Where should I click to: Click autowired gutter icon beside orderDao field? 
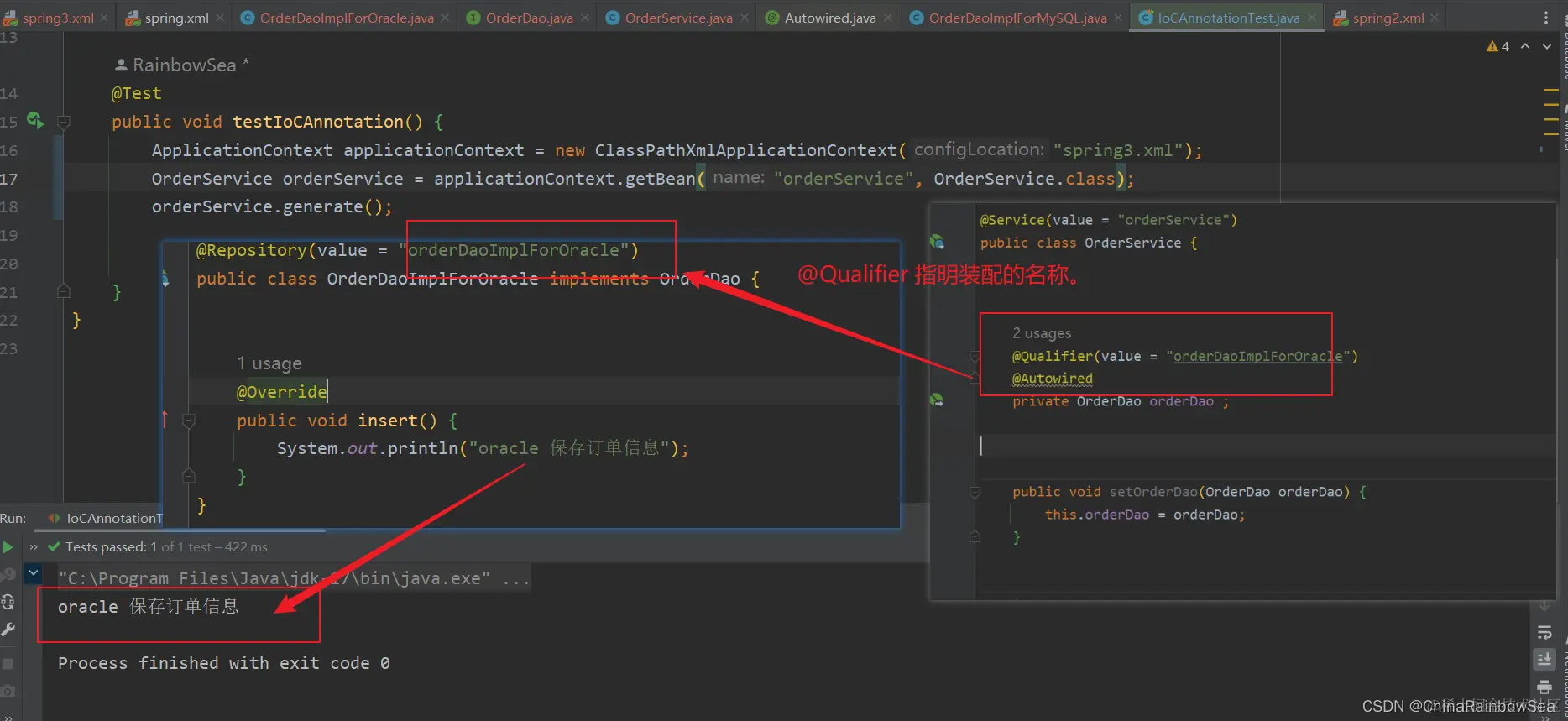(x=937, y=400)
